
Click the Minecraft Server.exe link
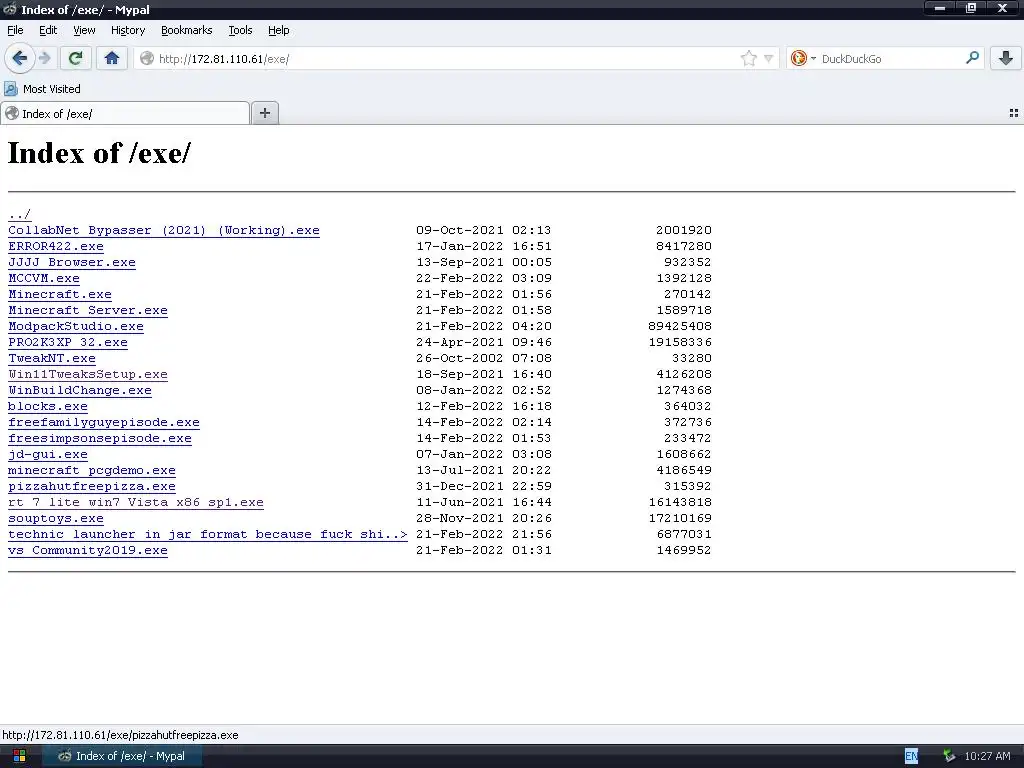pyautogui.click(x=88, y=310)
